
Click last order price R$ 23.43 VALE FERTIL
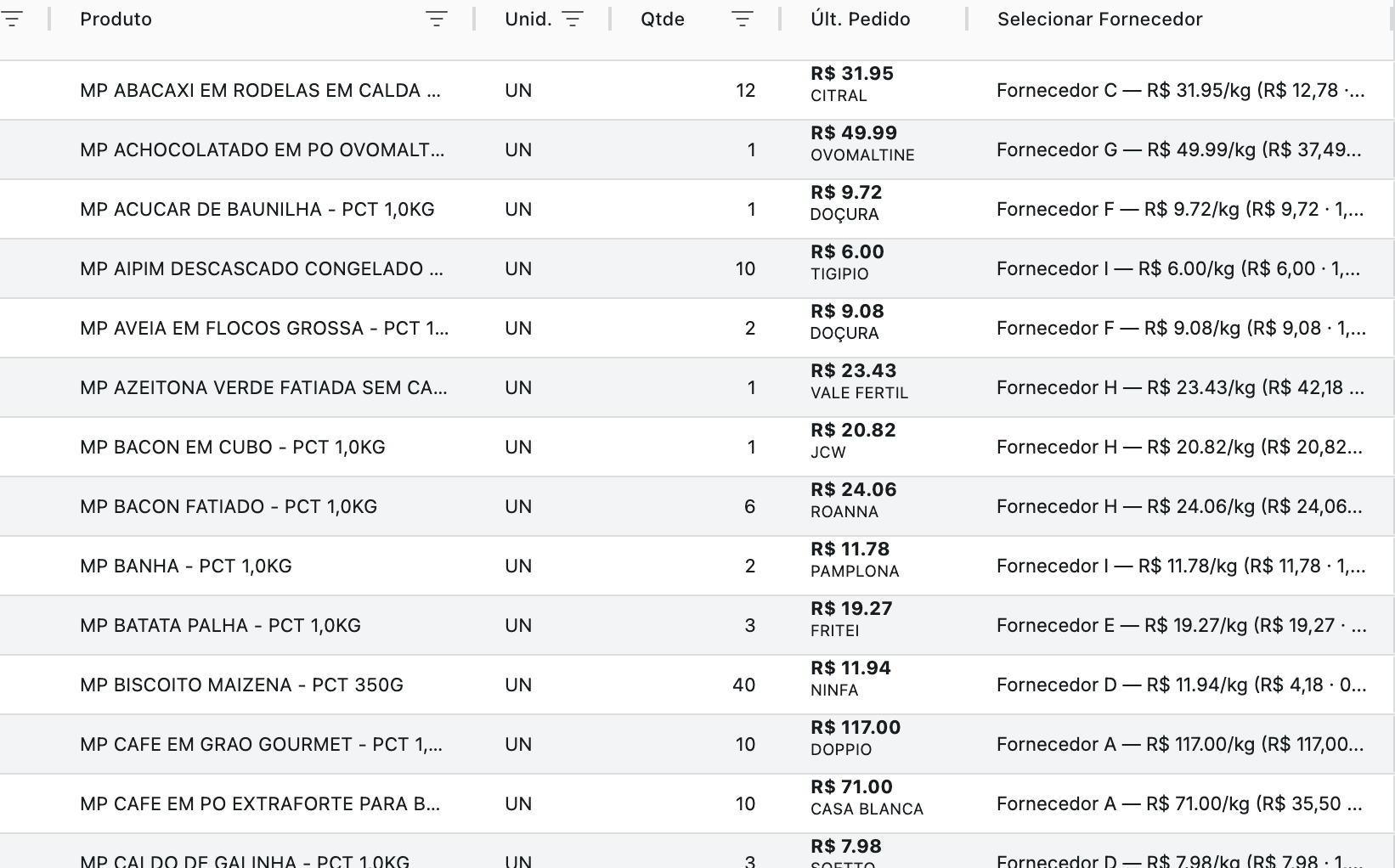pyautogui.click(x=859, y=380)
